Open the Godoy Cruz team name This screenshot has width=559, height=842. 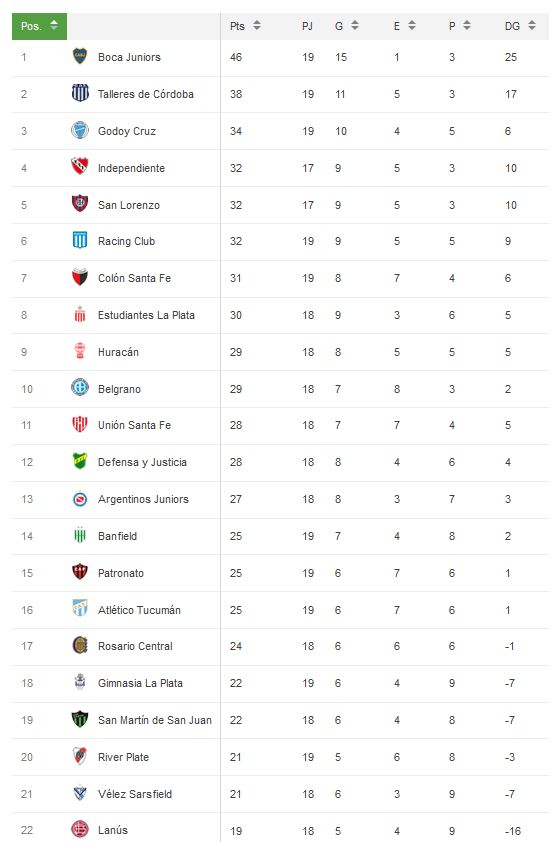pos(127,131)
